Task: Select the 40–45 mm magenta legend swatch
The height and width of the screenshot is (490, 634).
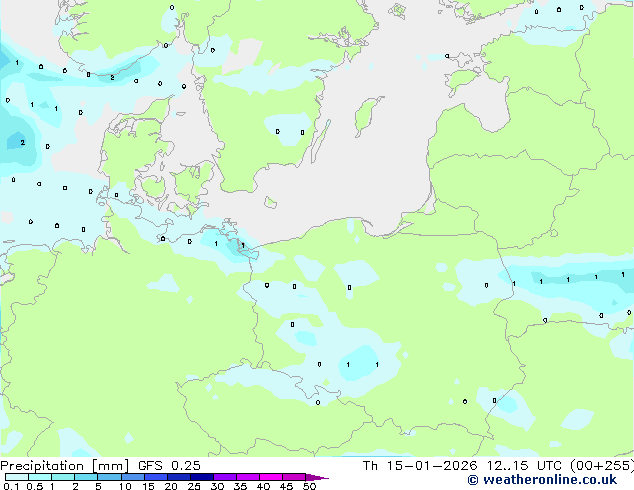Action: tap(271, 477)
